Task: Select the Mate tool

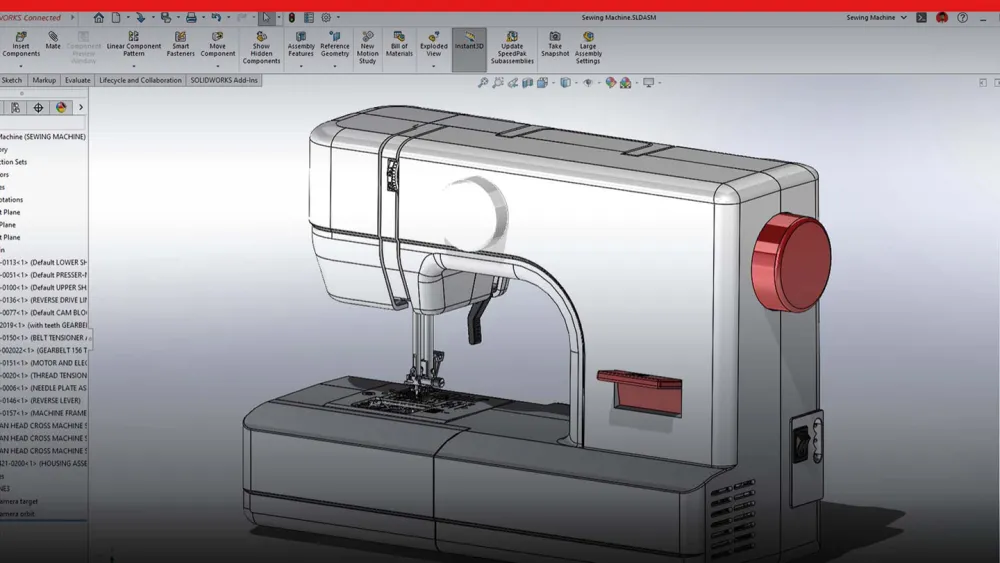Action: pyautogui.click(x=53, y=41)
